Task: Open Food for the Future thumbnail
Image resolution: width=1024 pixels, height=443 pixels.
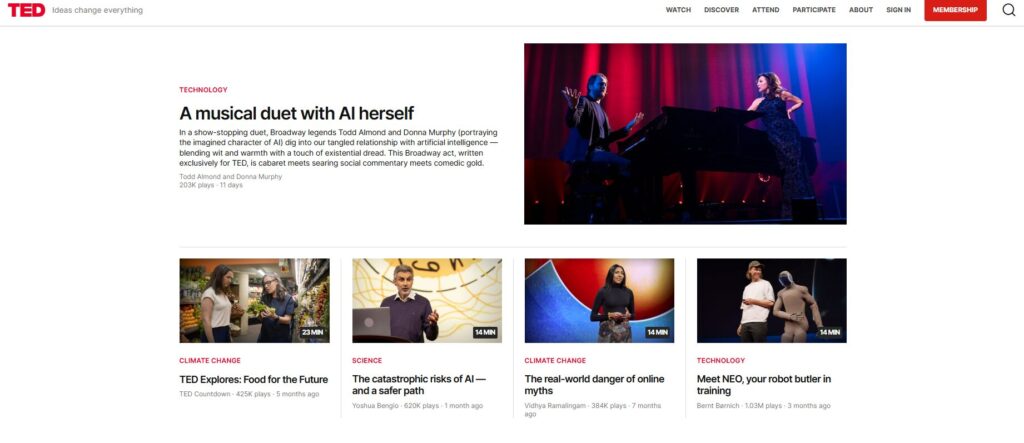Action: 255,301
